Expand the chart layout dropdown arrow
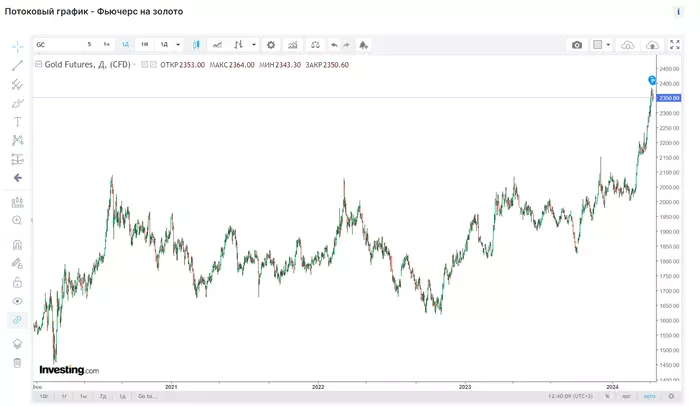The width and height of the screenshot is (700, 407). [608, 45]
